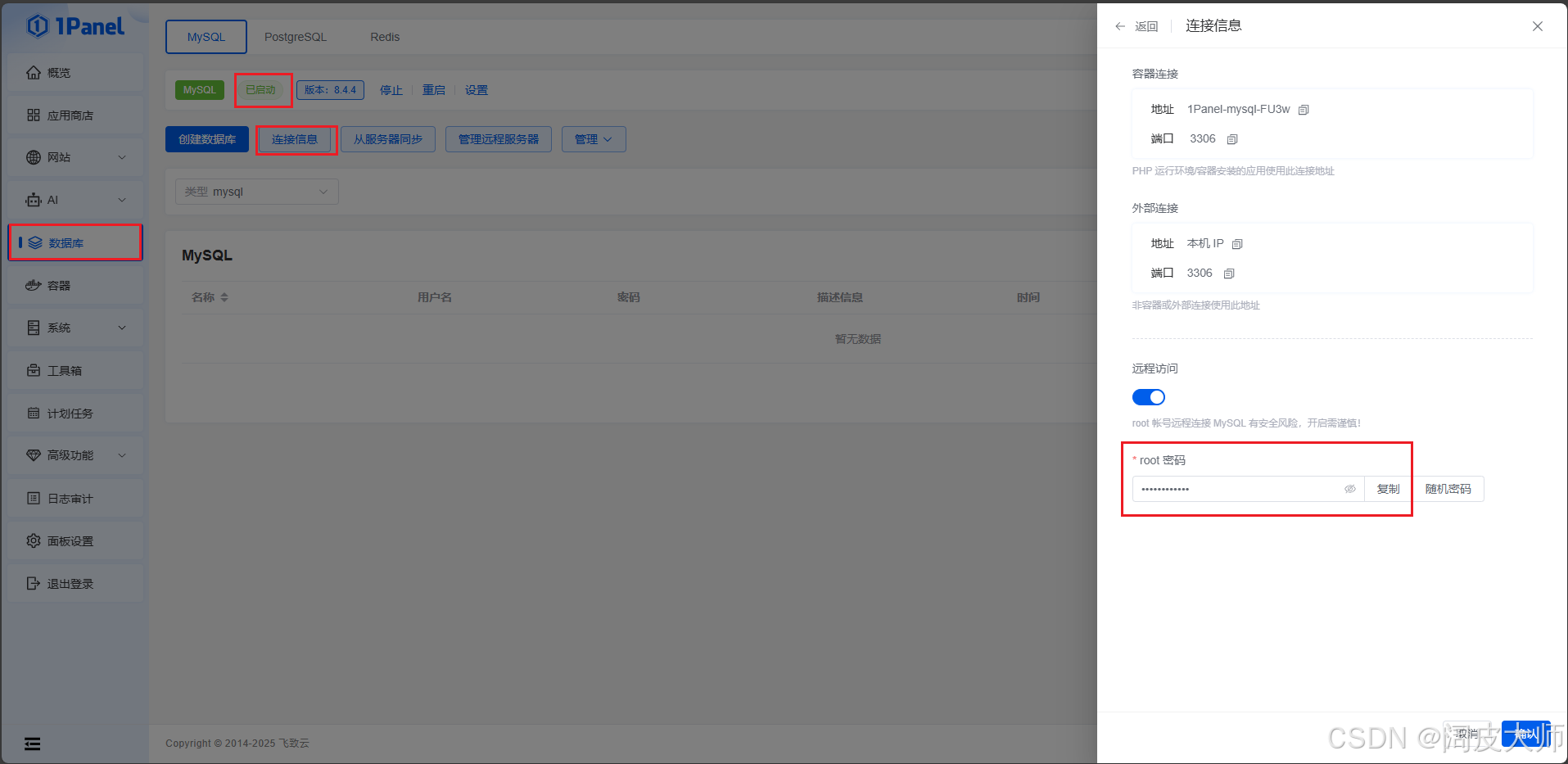Sort table by 名称 column arrows
Screen dimensions: 1568x764
click(224, 297)
